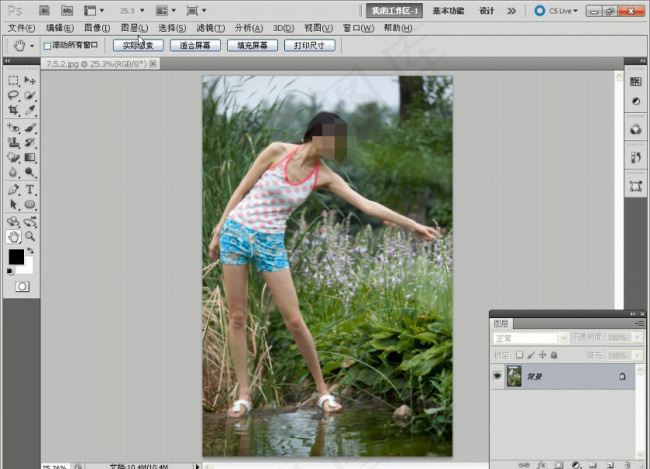650x469 pixels.
Task: Select the Lasso tool
Action: pyautogui.click(x=13, y=95)
